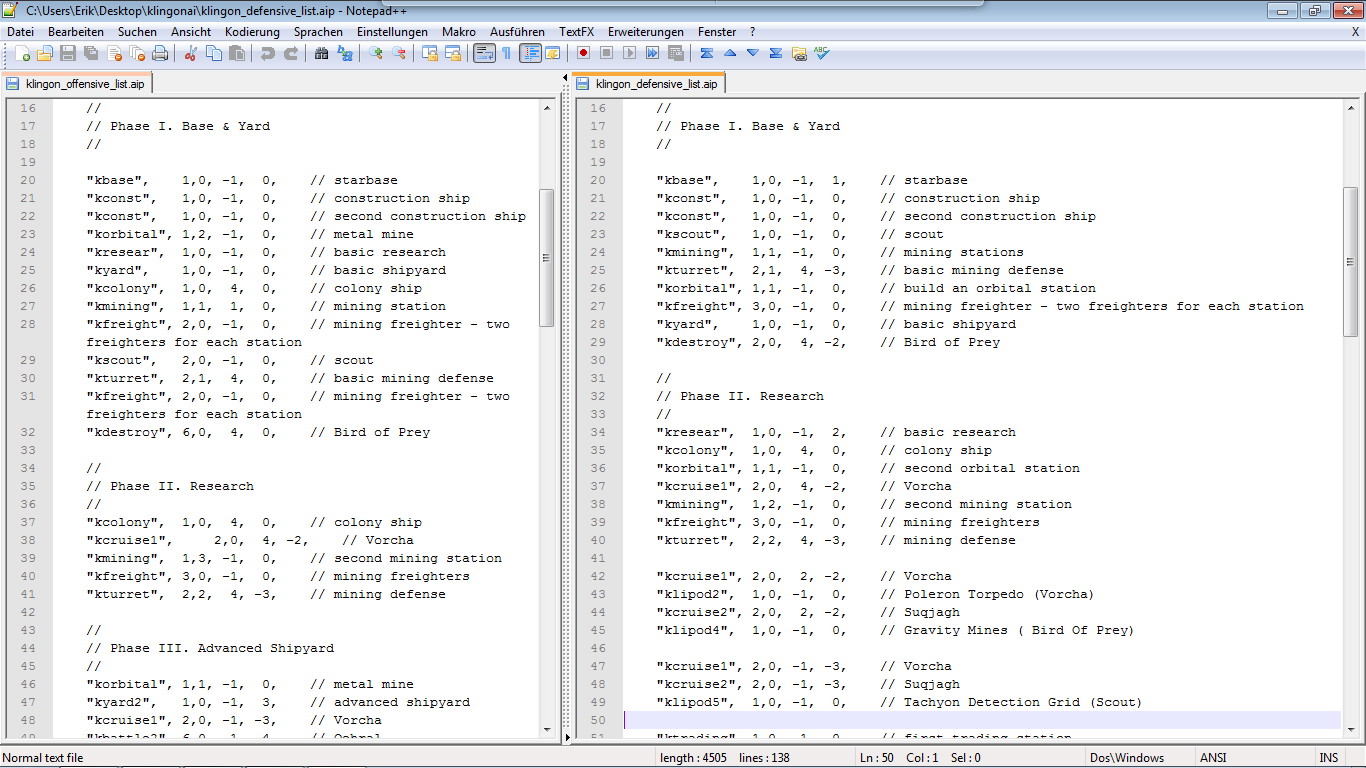1366x768 pixels.
Task: Select the klingon_defensive_list.aip tab
Action: [x=655, y=84]
